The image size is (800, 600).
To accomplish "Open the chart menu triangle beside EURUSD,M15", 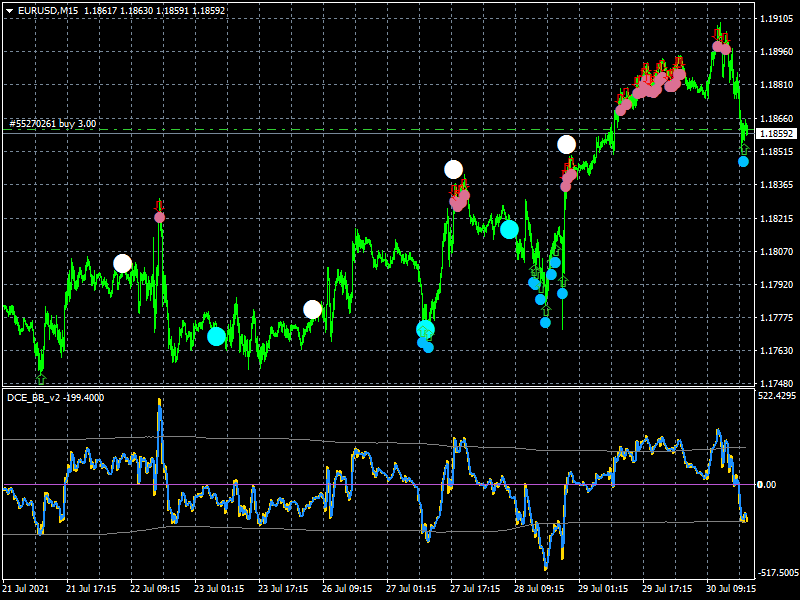I will pos(9,10).
